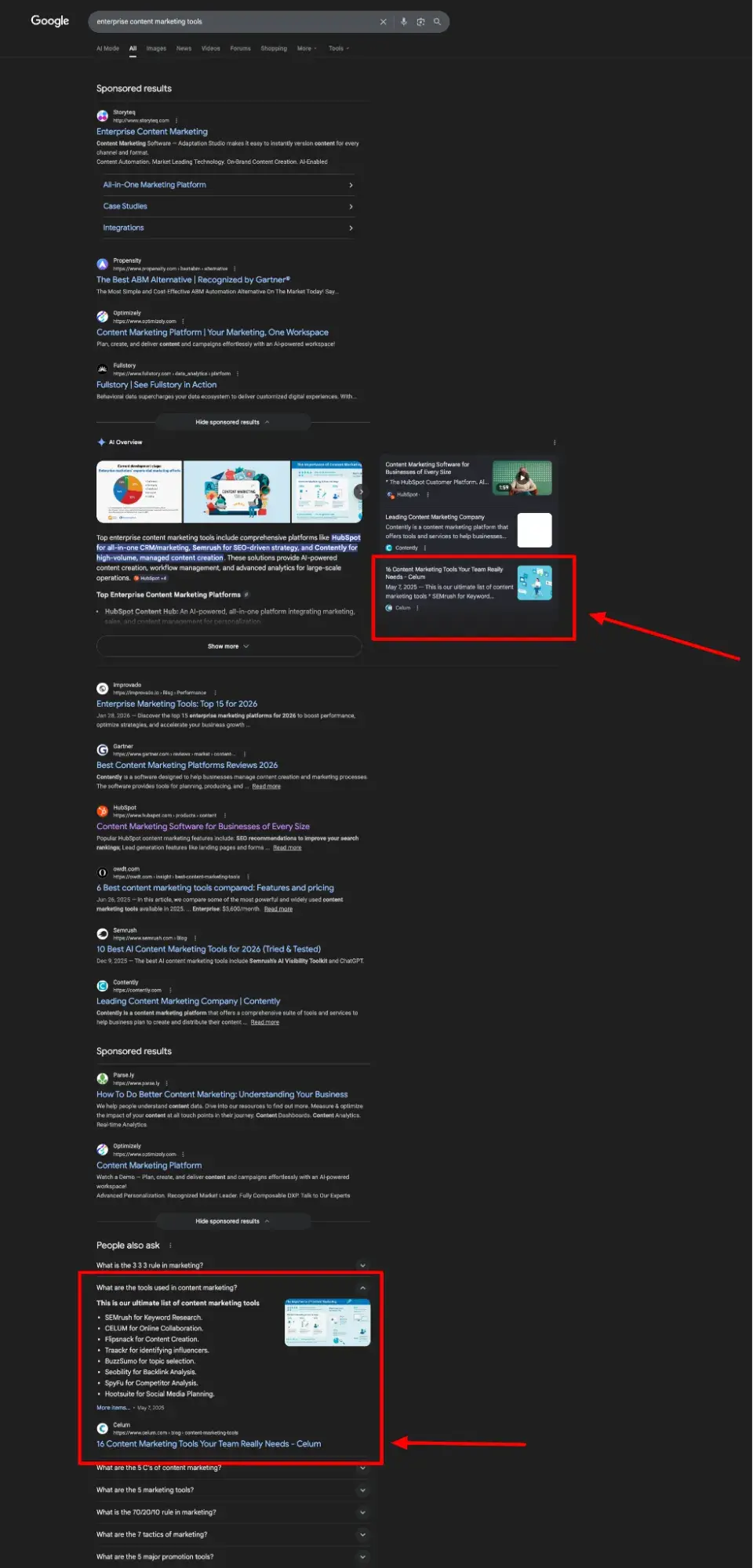Expand What are the 5 major promotion tools

[233, 1557]
